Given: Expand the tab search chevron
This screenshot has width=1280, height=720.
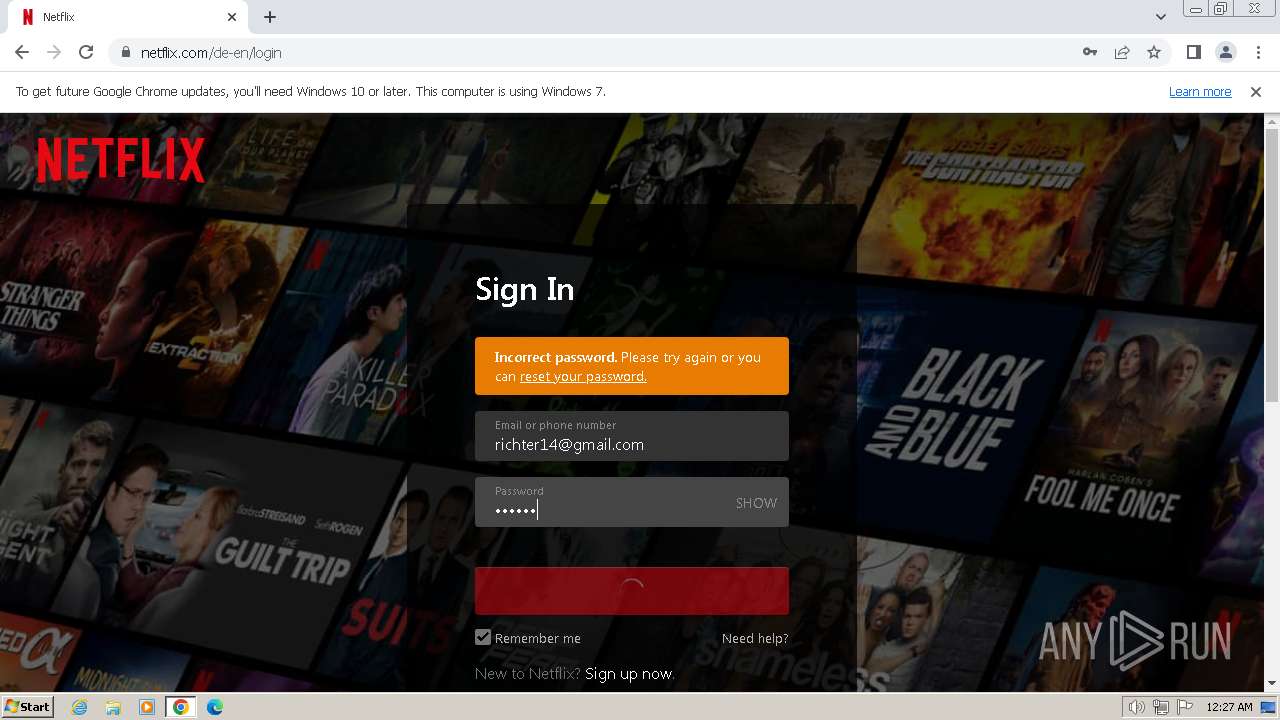Looking at the screenshot, I should [x=1160, y=17].
